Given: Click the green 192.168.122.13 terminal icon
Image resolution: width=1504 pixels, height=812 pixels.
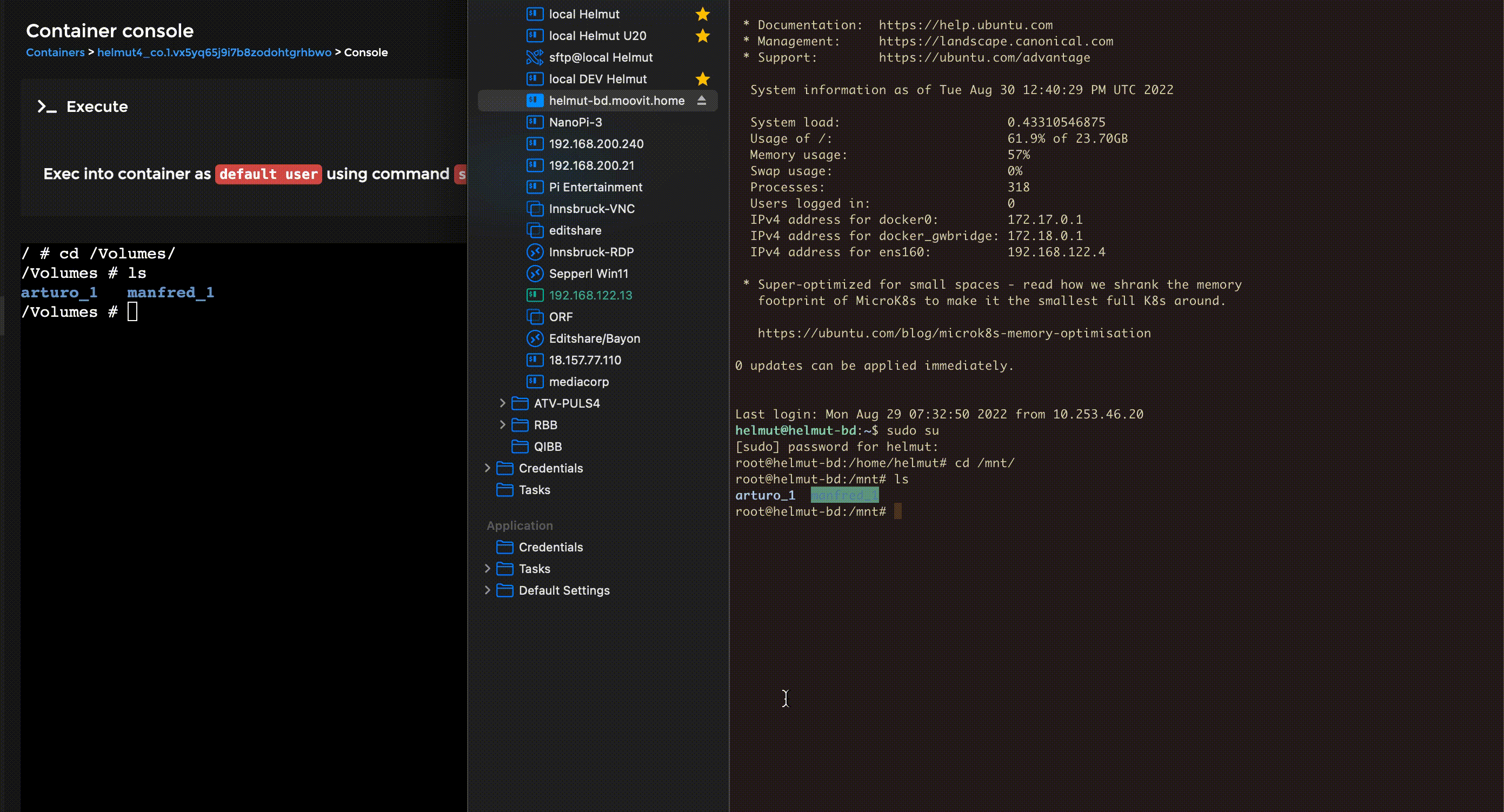Looking at the screenshot, I should coord(534,295).
